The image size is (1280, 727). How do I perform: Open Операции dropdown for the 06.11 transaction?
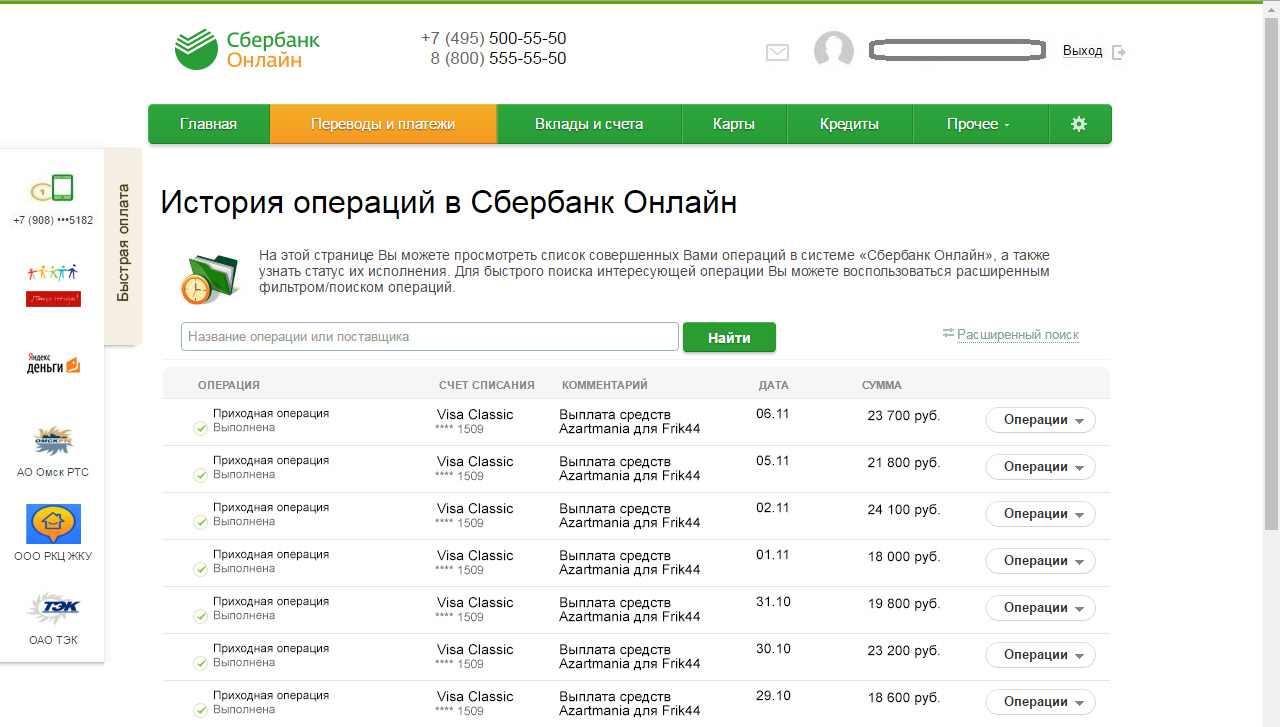click(x=1040, y=420)
